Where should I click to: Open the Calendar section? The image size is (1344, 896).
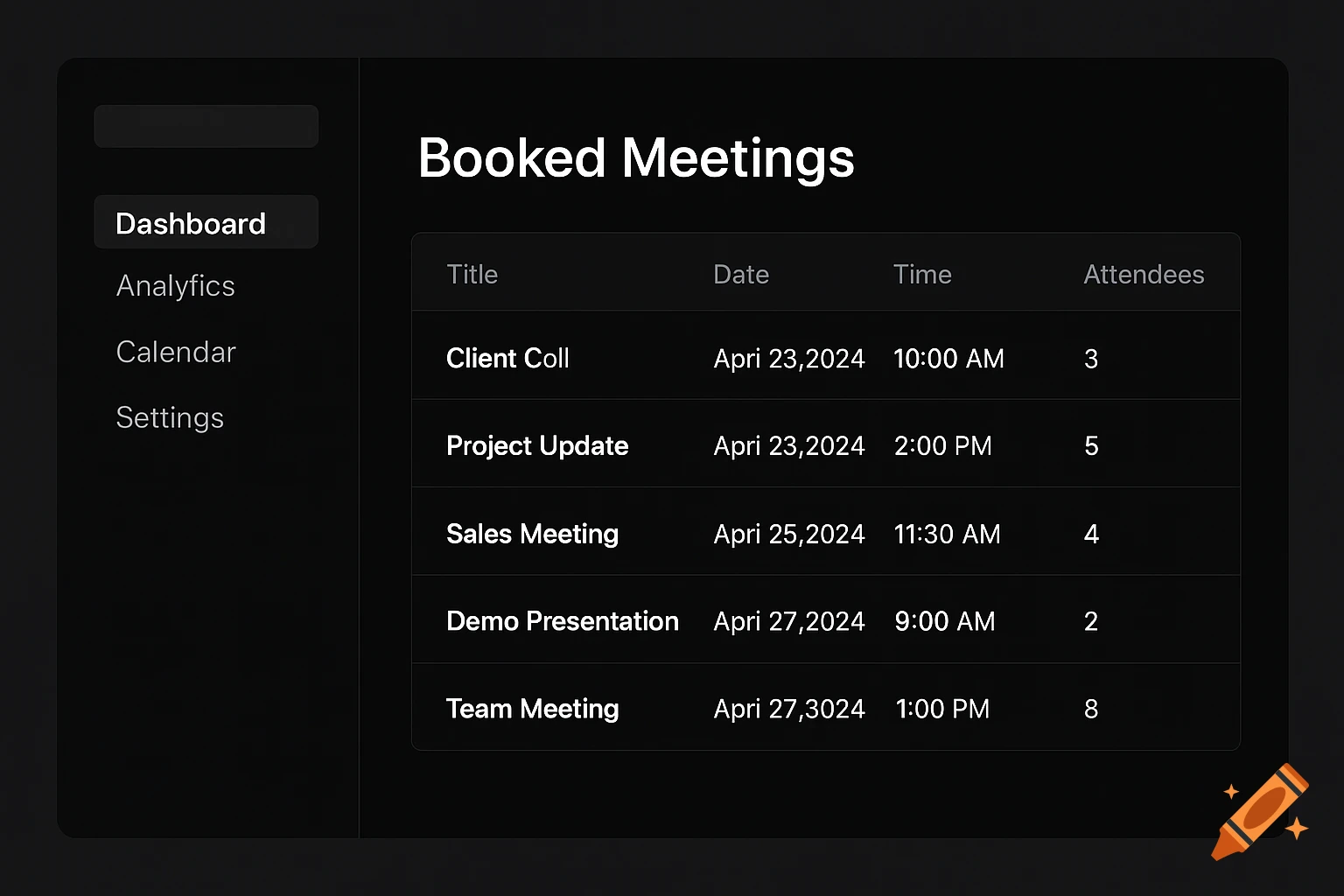pyautogui.click(x=175, y=352)
